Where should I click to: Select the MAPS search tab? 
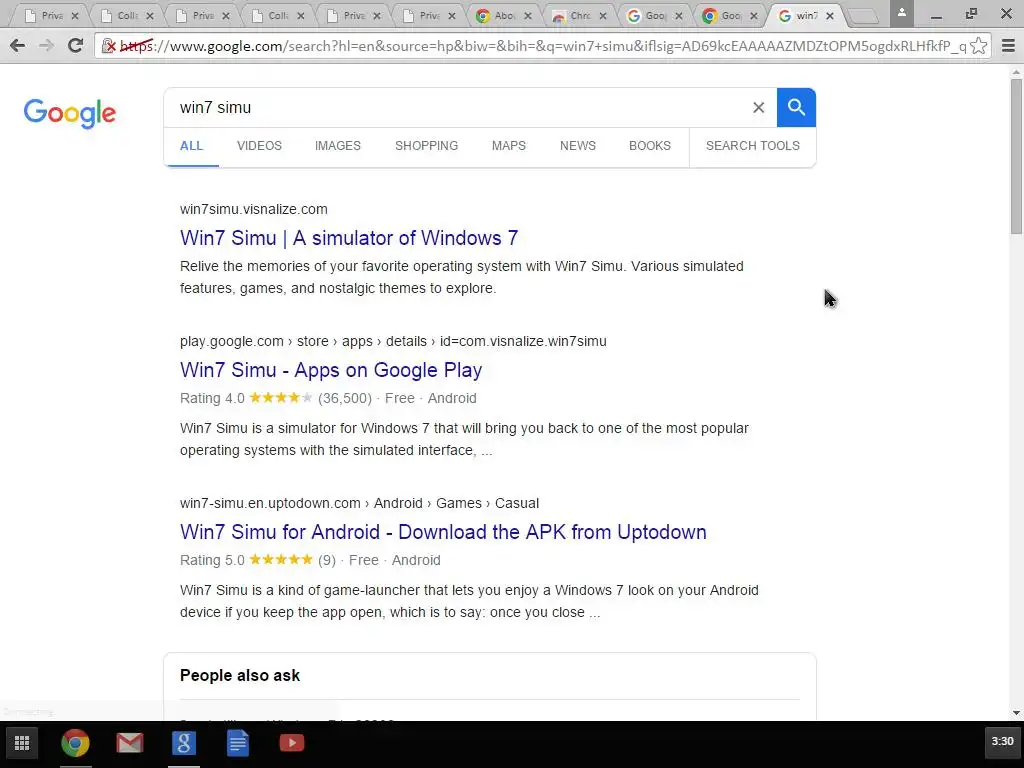(x=509, y=146)
